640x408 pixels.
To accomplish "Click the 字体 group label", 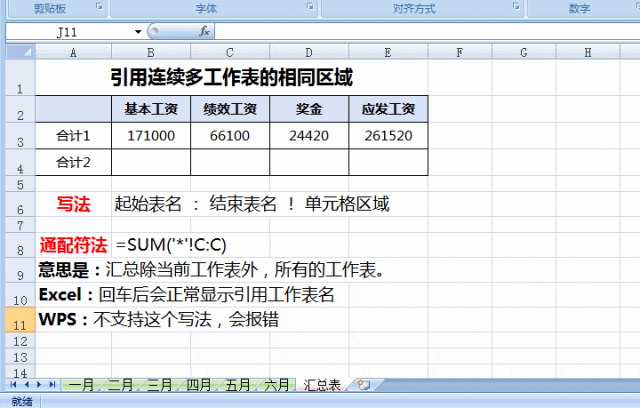I will pyautogui.click(x=207, y=8).
